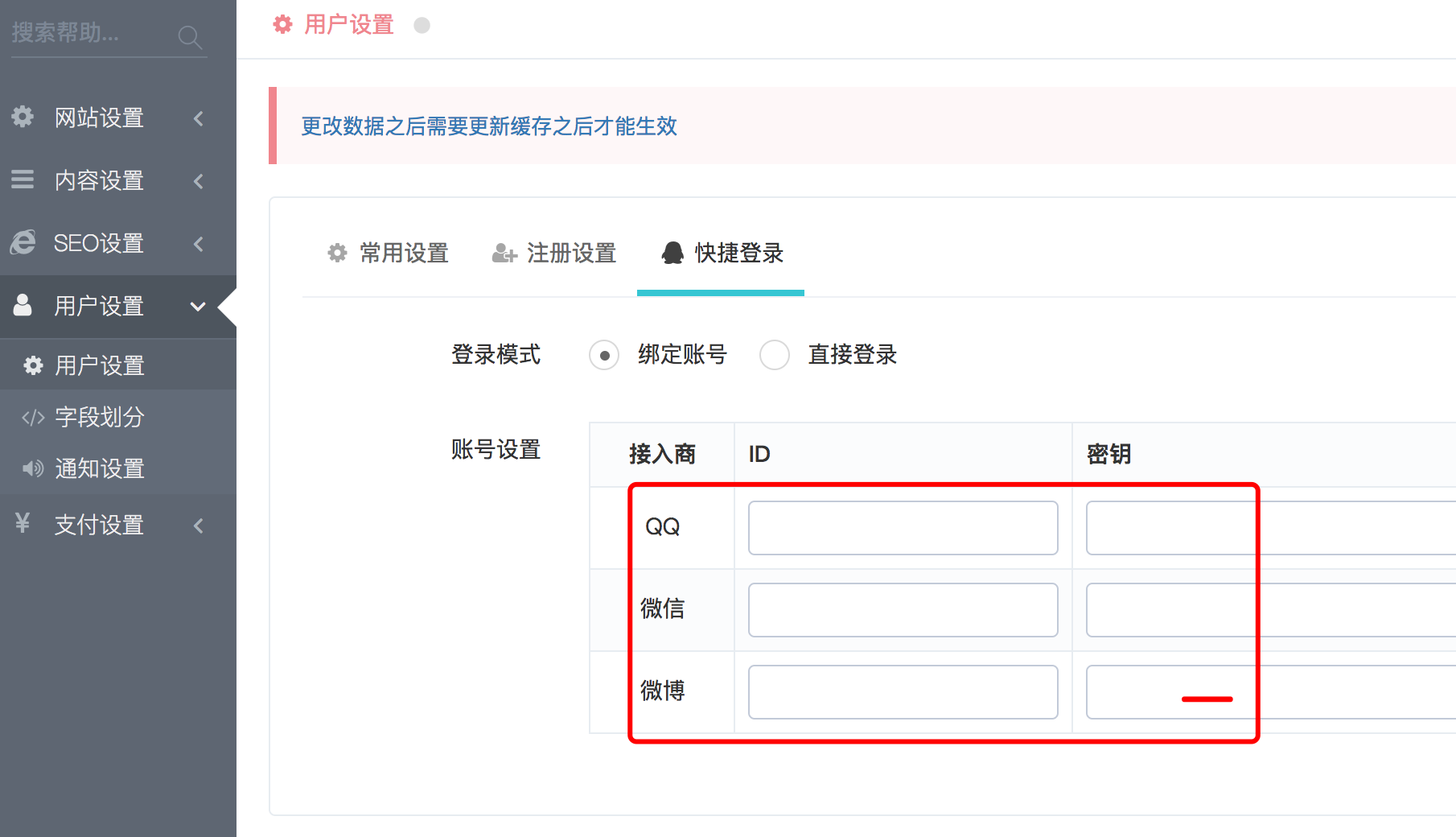
Task: Open the SEO设置 sidebar menu
Action: pos(118,243)
